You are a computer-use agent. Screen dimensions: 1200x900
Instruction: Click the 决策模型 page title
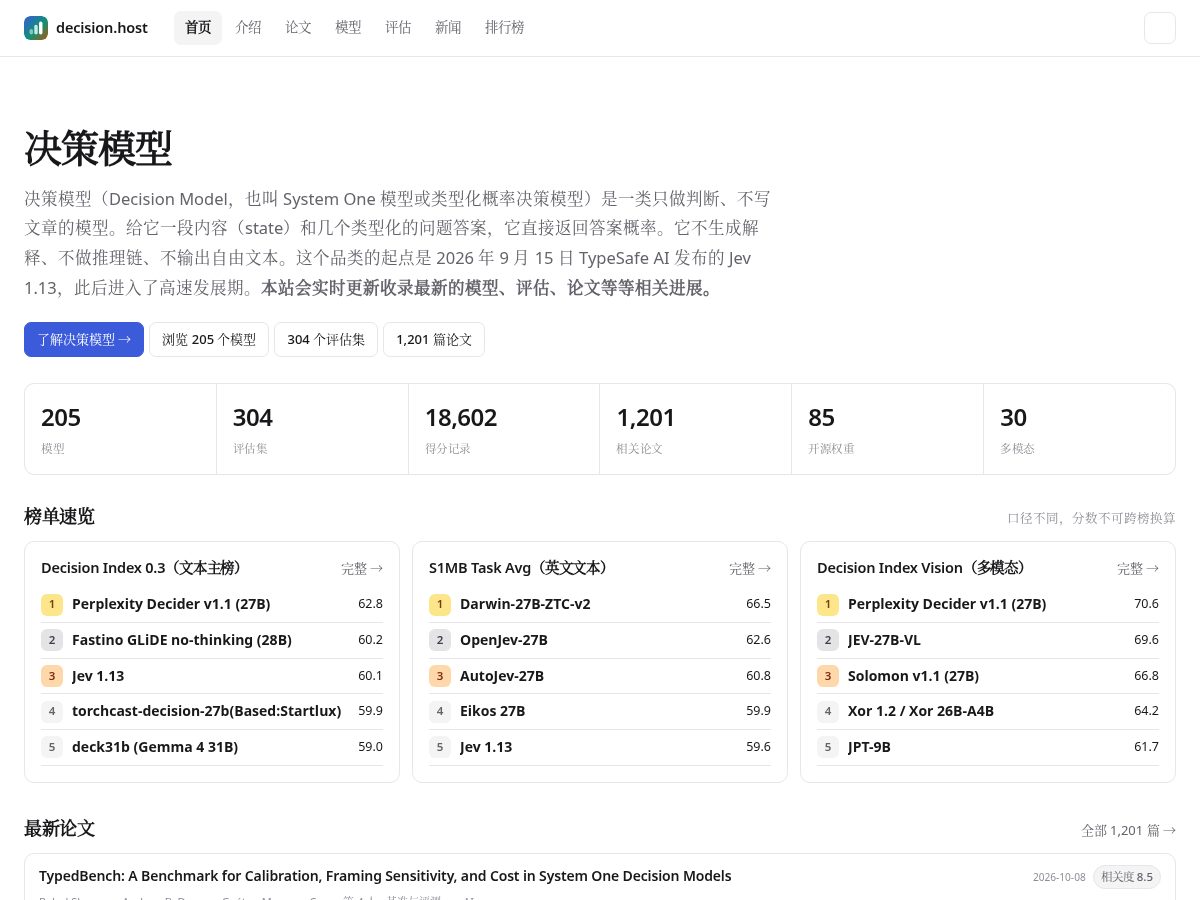tap(98, 149)
